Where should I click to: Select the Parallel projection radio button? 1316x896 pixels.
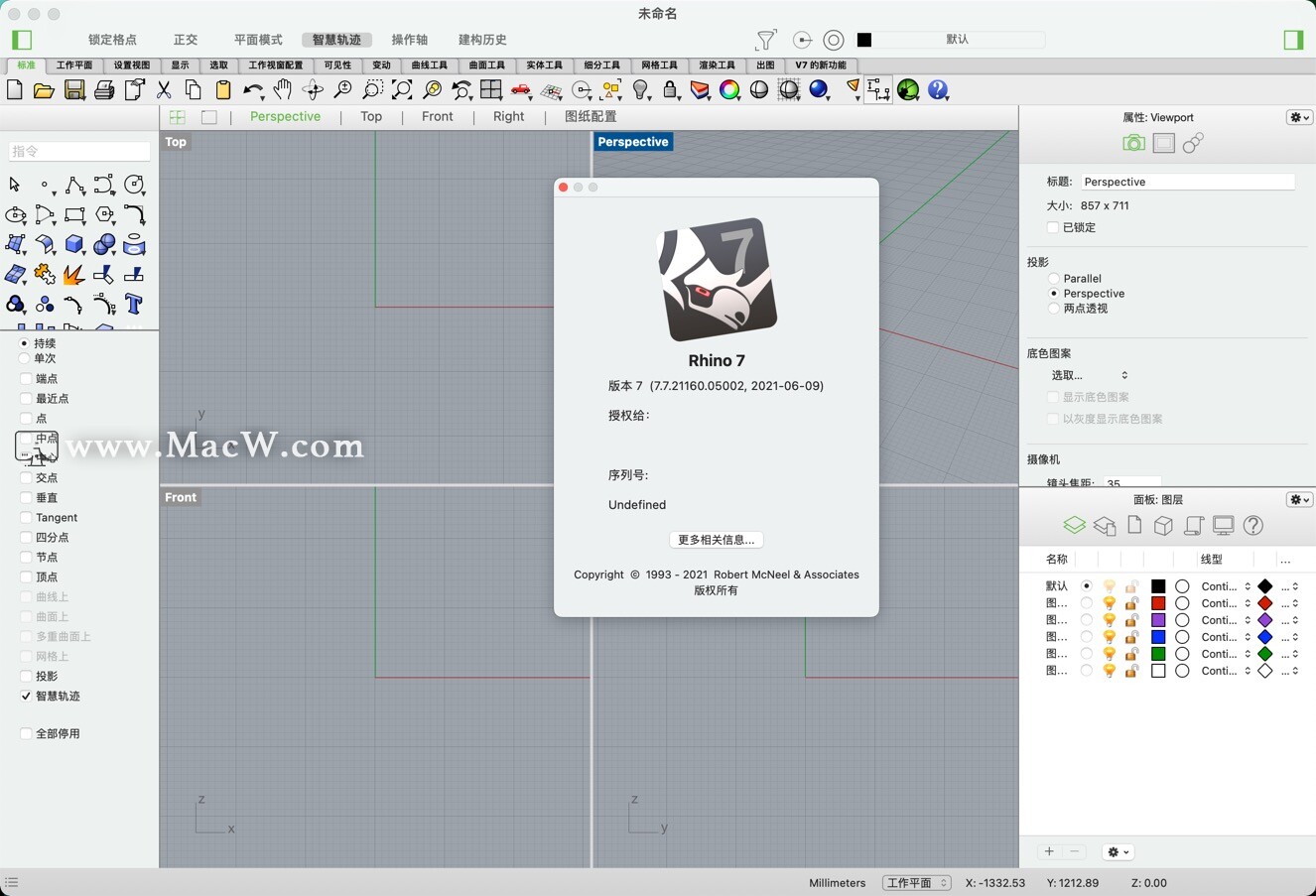[x=1054, y=279]
